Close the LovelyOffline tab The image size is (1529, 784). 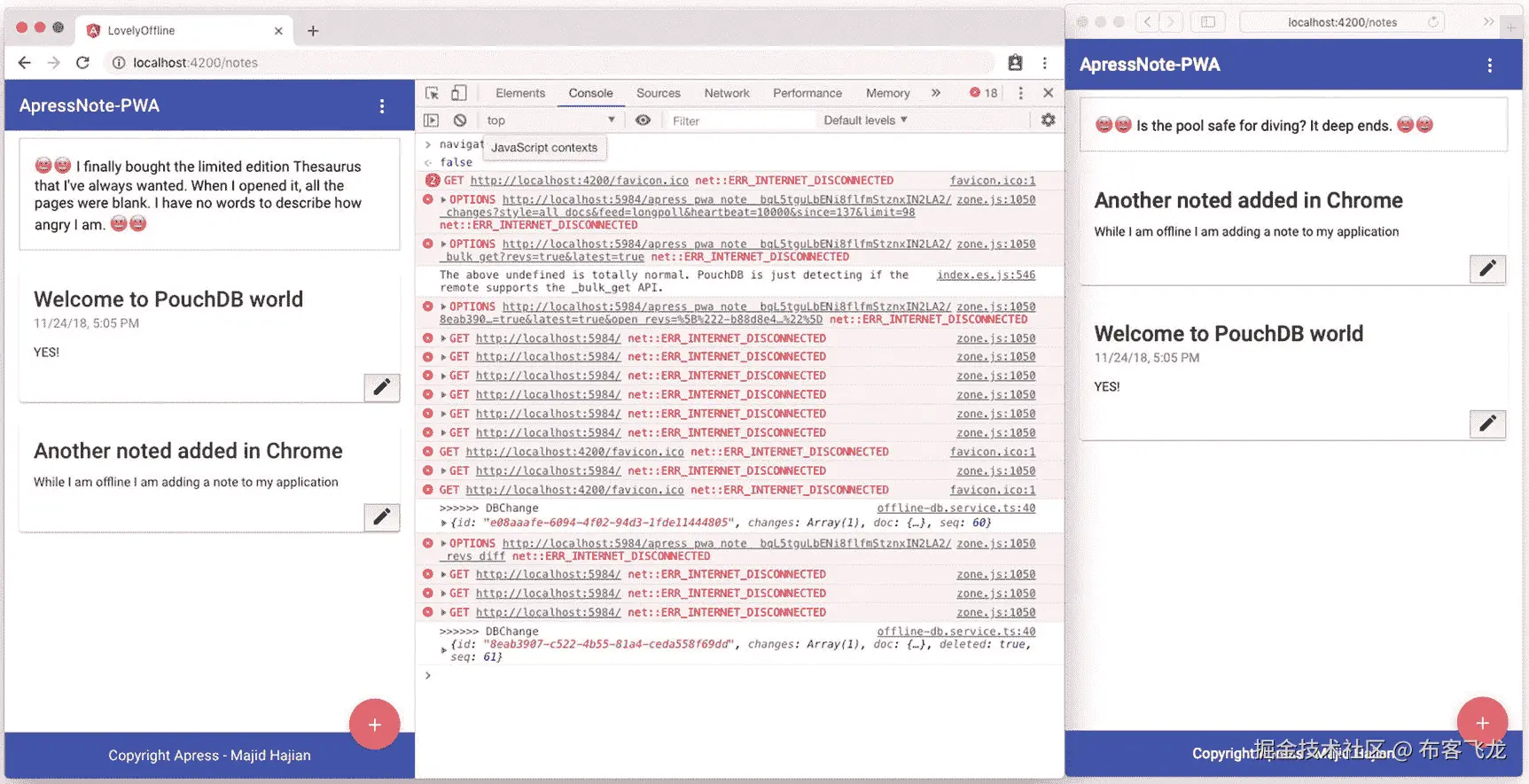(x=278, y=31)
